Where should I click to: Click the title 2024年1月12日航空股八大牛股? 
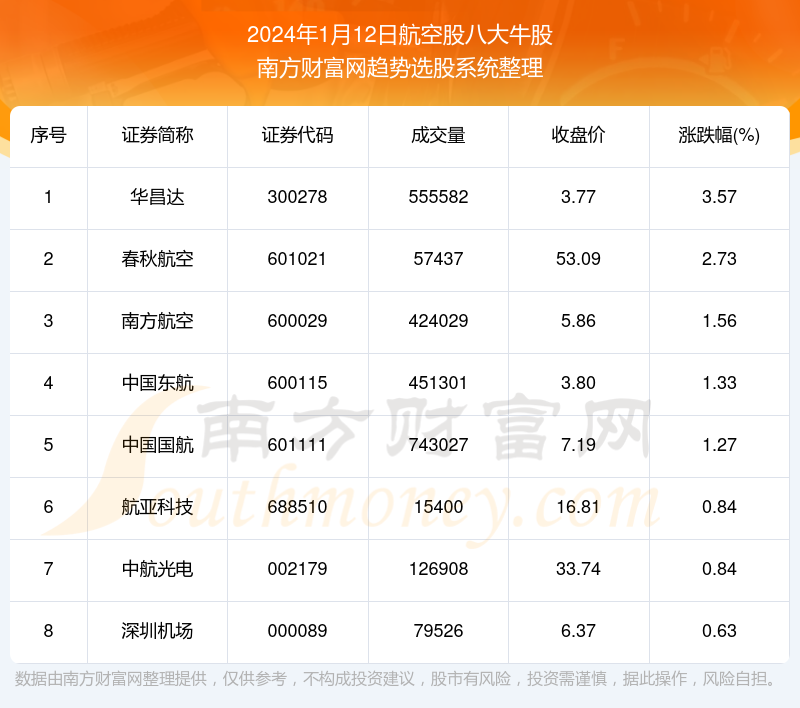pyautogui.click(x=400, y=36)
